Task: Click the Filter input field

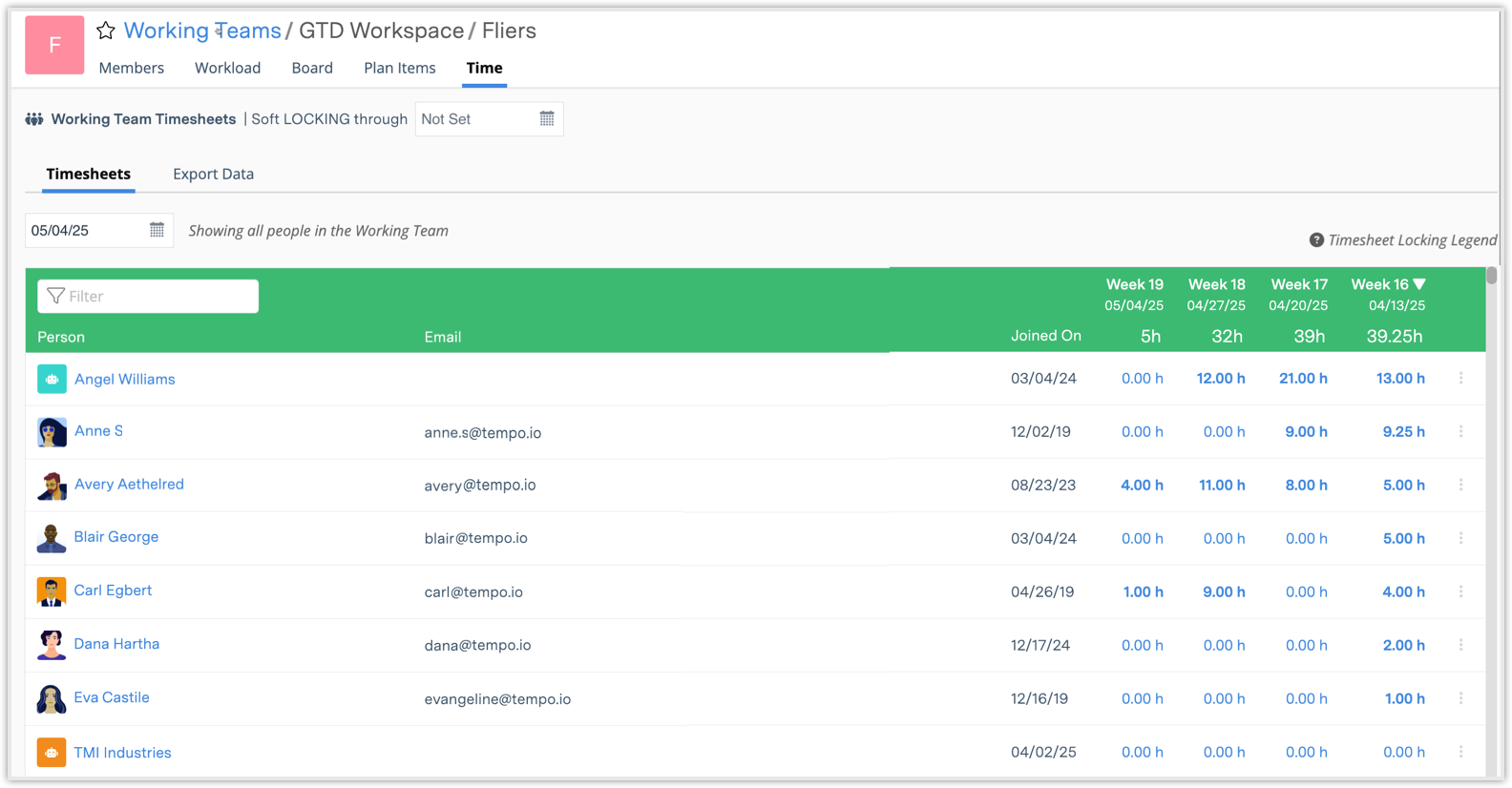Action: 148,297
